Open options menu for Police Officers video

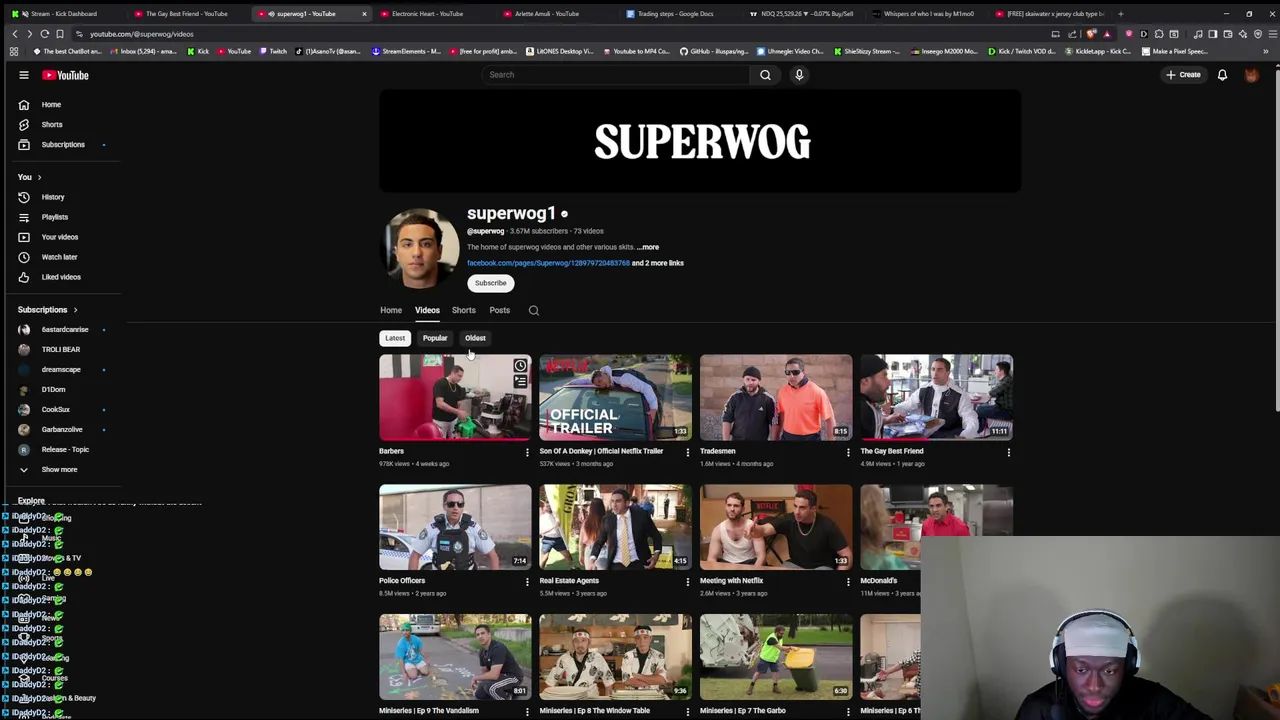[x=527, y=581]
